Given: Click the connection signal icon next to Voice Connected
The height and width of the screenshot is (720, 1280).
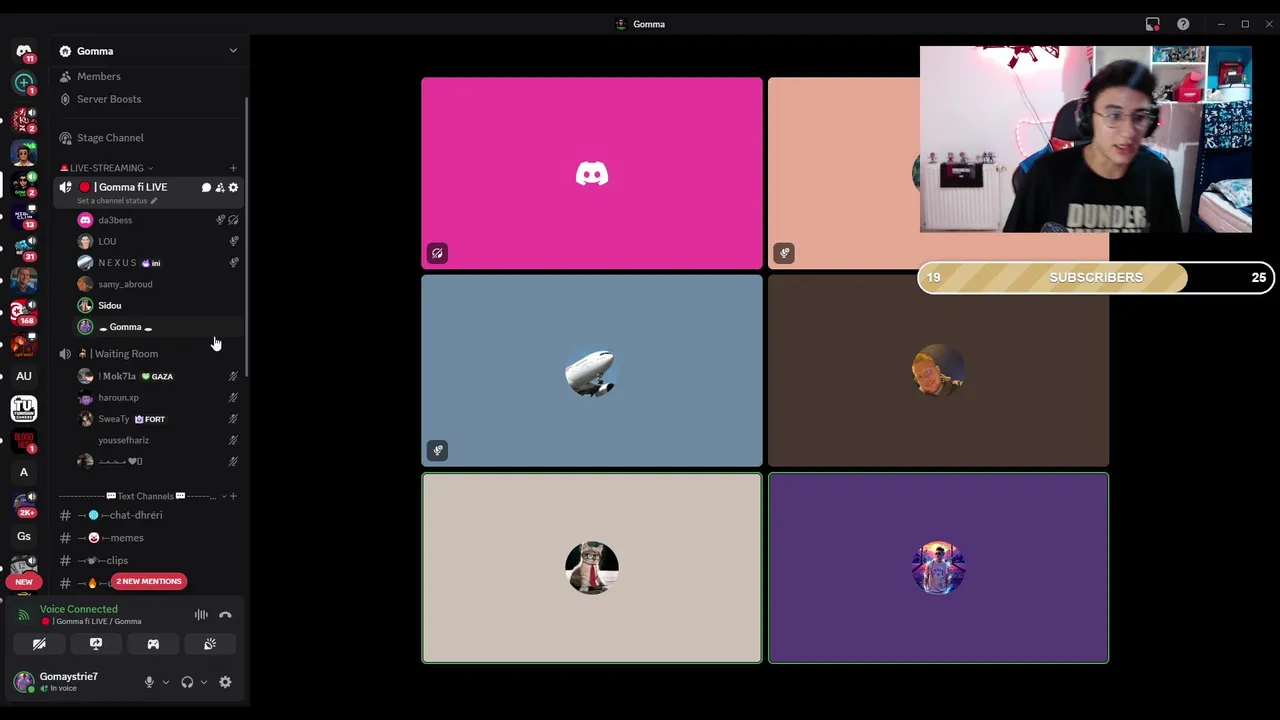Looking at the screenshot, I should [x=24, y=615].
